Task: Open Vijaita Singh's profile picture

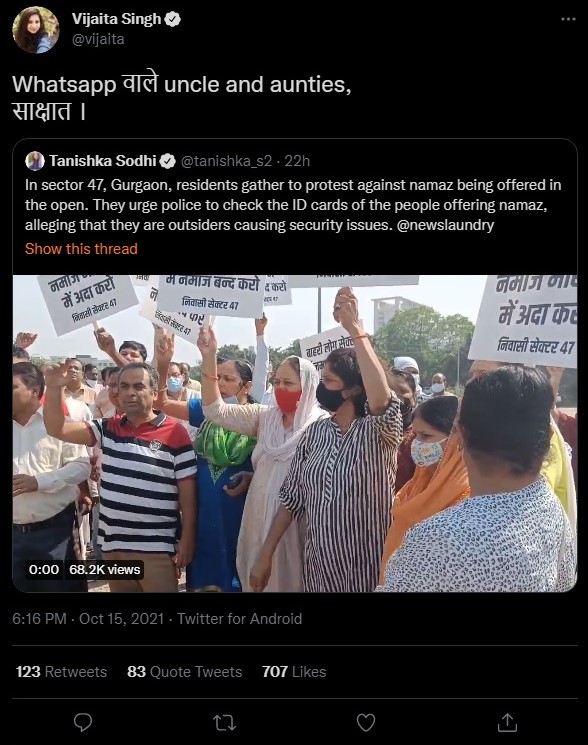Action: (x=36, y=30)
